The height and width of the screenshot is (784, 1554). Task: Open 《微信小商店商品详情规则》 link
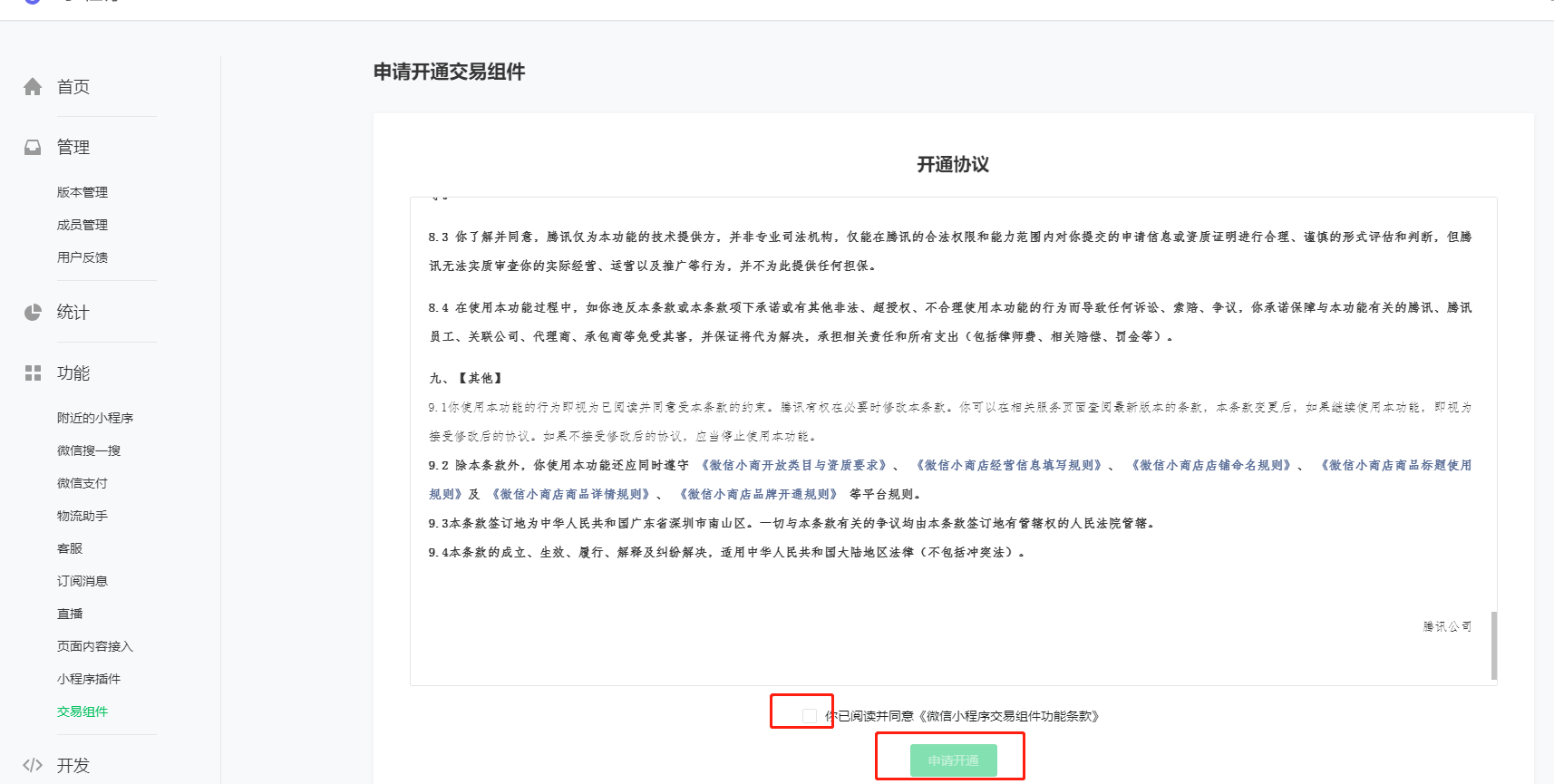click(x=571, y=494)
